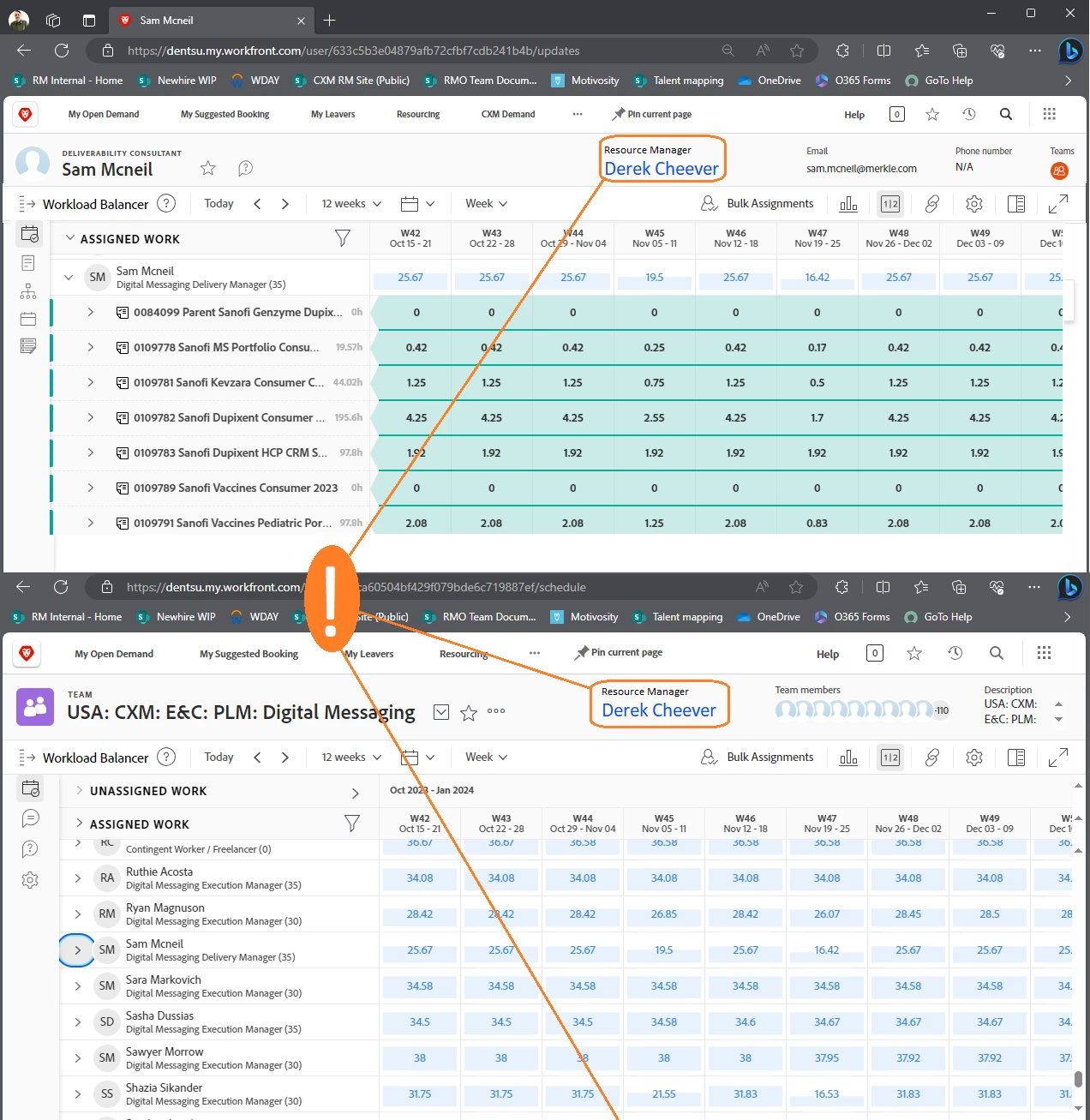
Task: Toggle 1|2 allocation display in top window toolbar
Action: pyautogui.click(x=890, y=204)
